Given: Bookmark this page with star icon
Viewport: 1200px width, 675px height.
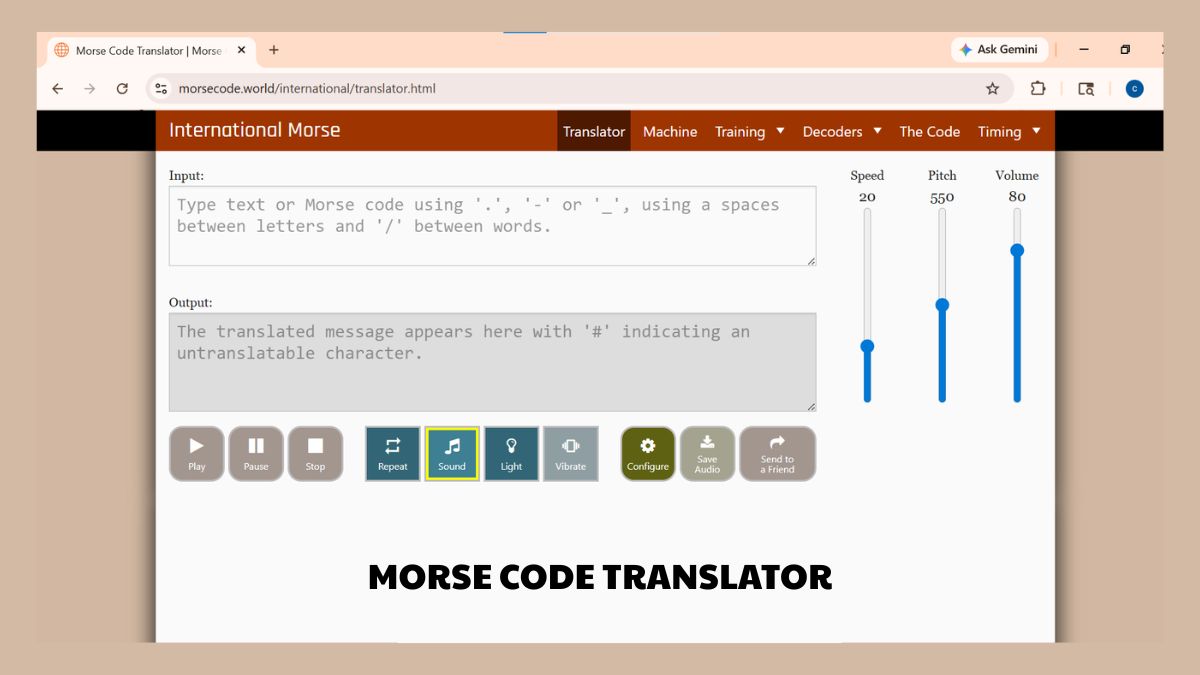Looking at the screenshot, I should [992, 88].
